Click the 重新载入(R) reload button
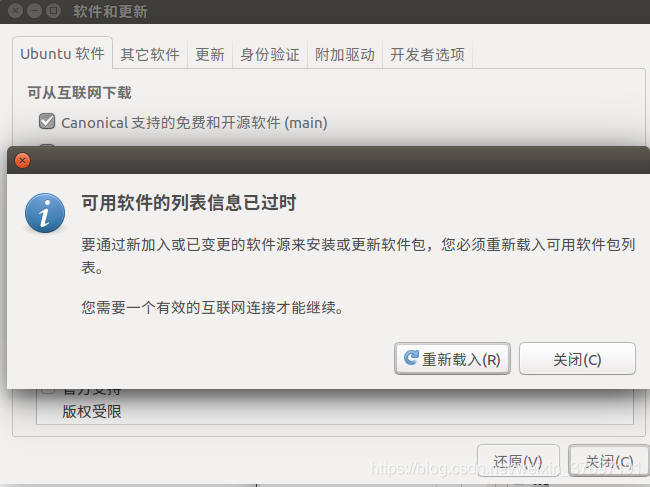Viewport: 650px width, 487px height. coord(452,359)
